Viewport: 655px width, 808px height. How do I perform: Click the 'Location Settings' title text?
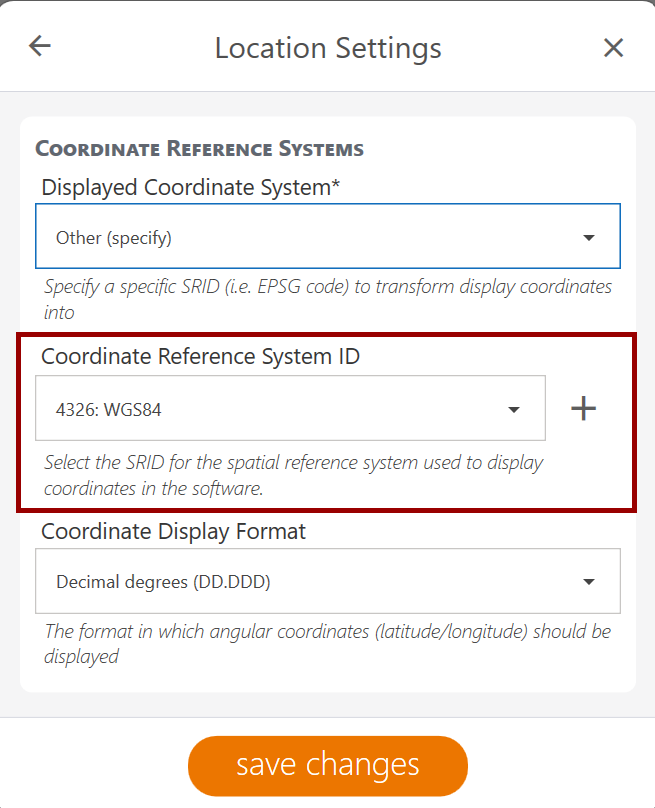click(328, 48)
